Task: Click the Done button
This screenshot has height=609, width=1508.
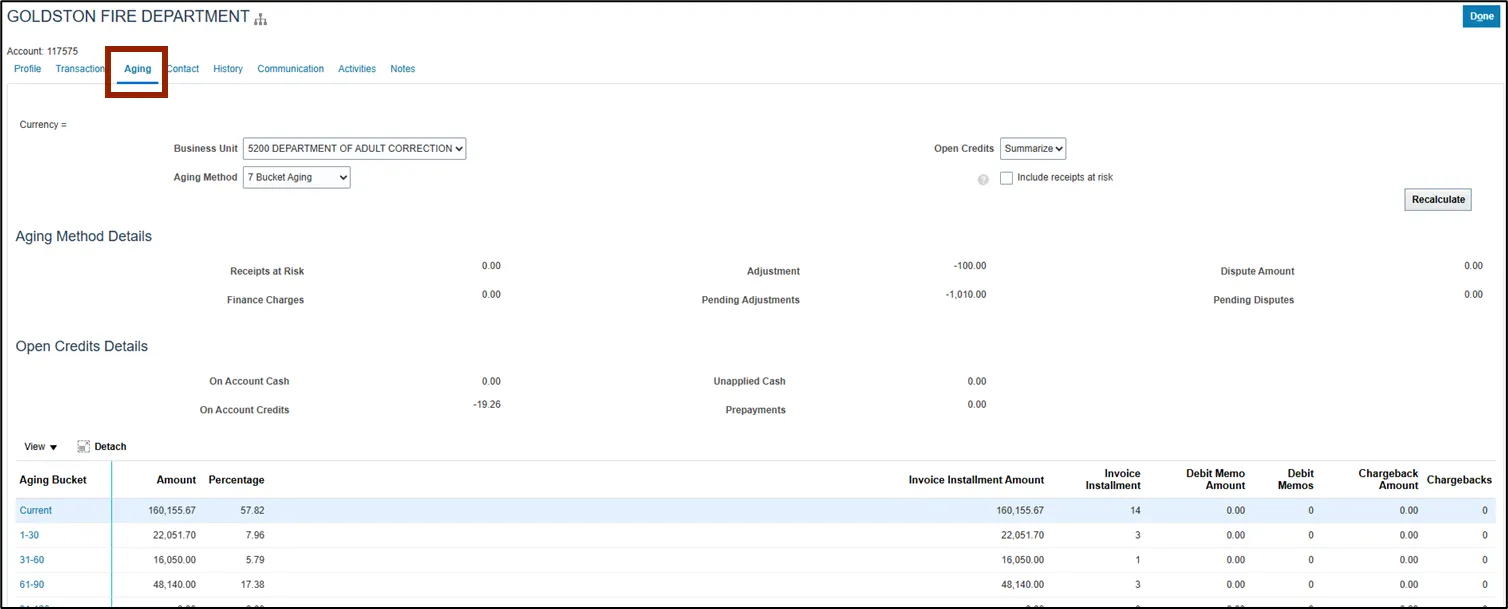Action: coord(1481,16)
